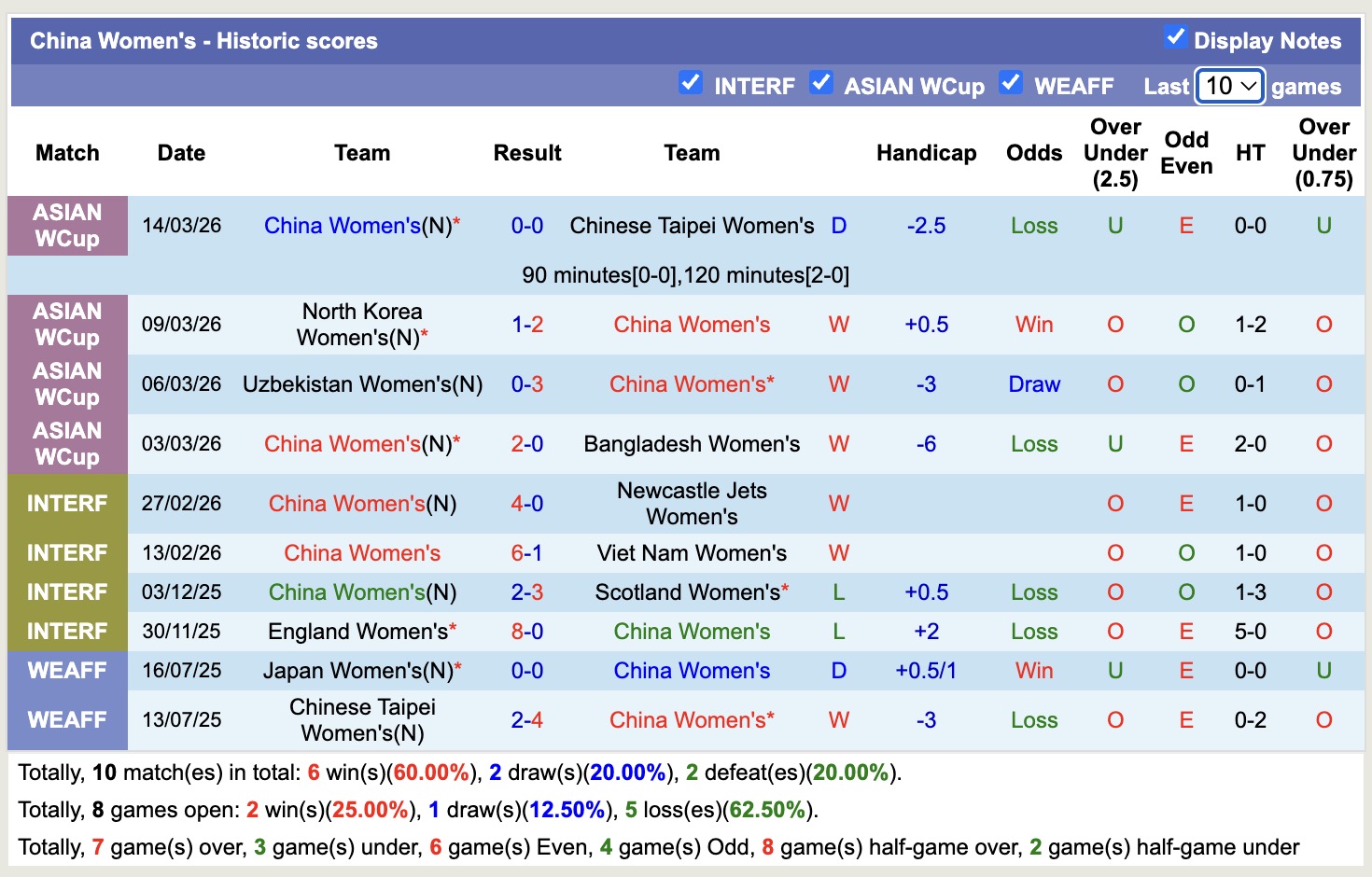Click the INTERF label beside the 27/02/26 match
Image resolution: width=1372 pixels, height=877 pixels.
[x=67, y=503]
